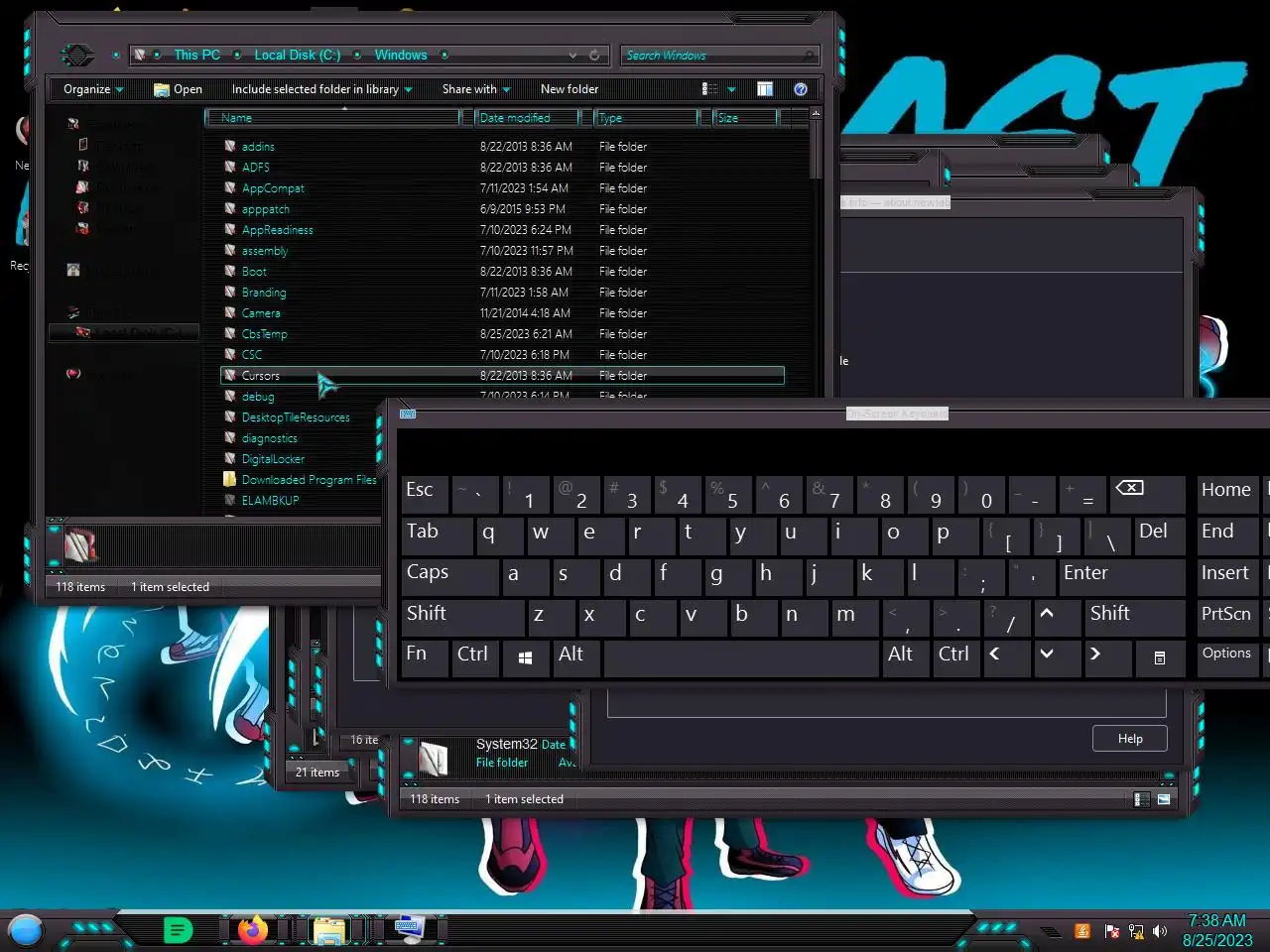Toggle the left Ctrl key on keyboard

[x=475, y=656]
